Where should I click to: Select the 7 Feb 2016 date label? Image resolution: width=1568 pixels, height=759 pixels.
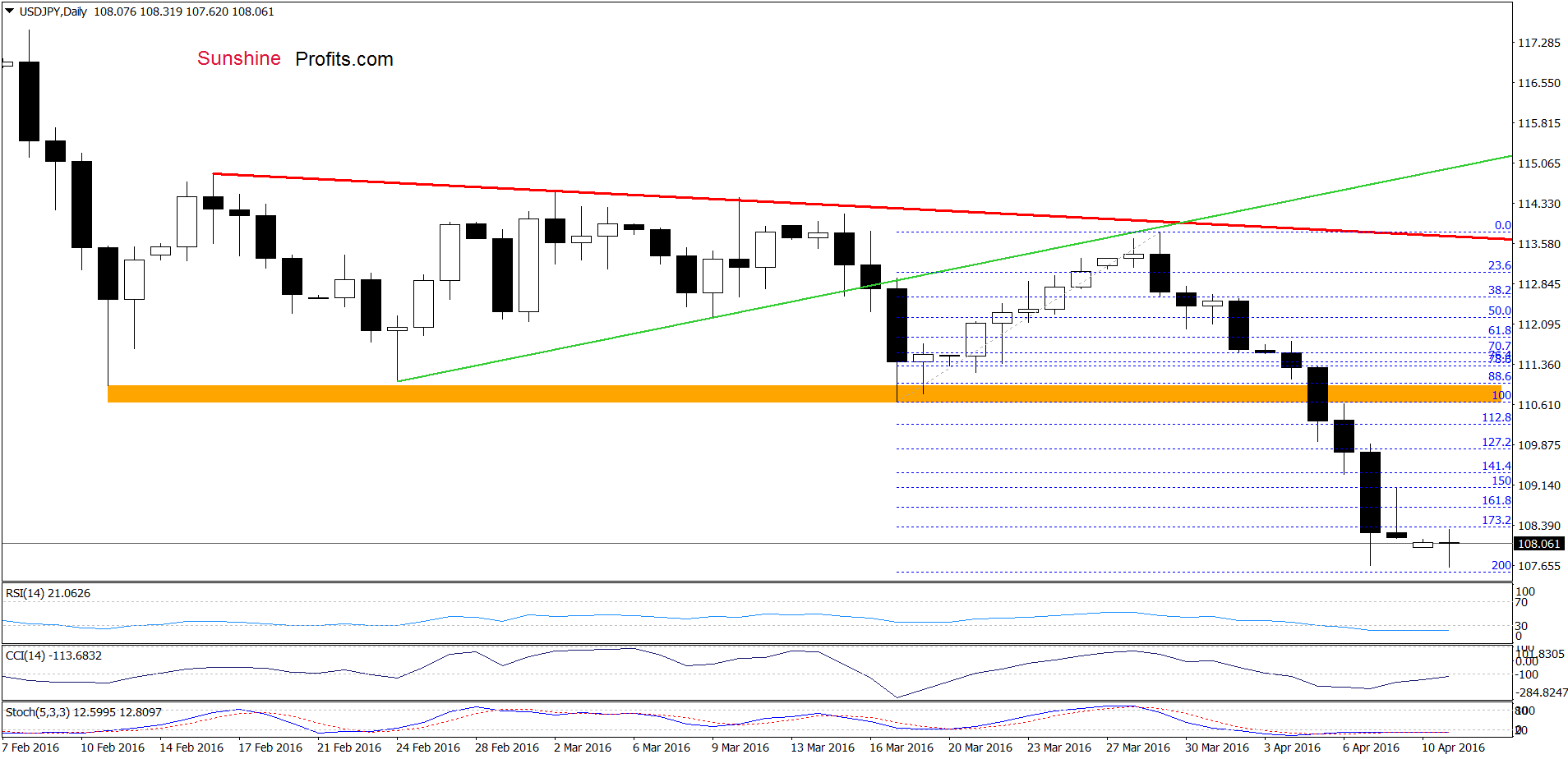(x=30, y=747)
